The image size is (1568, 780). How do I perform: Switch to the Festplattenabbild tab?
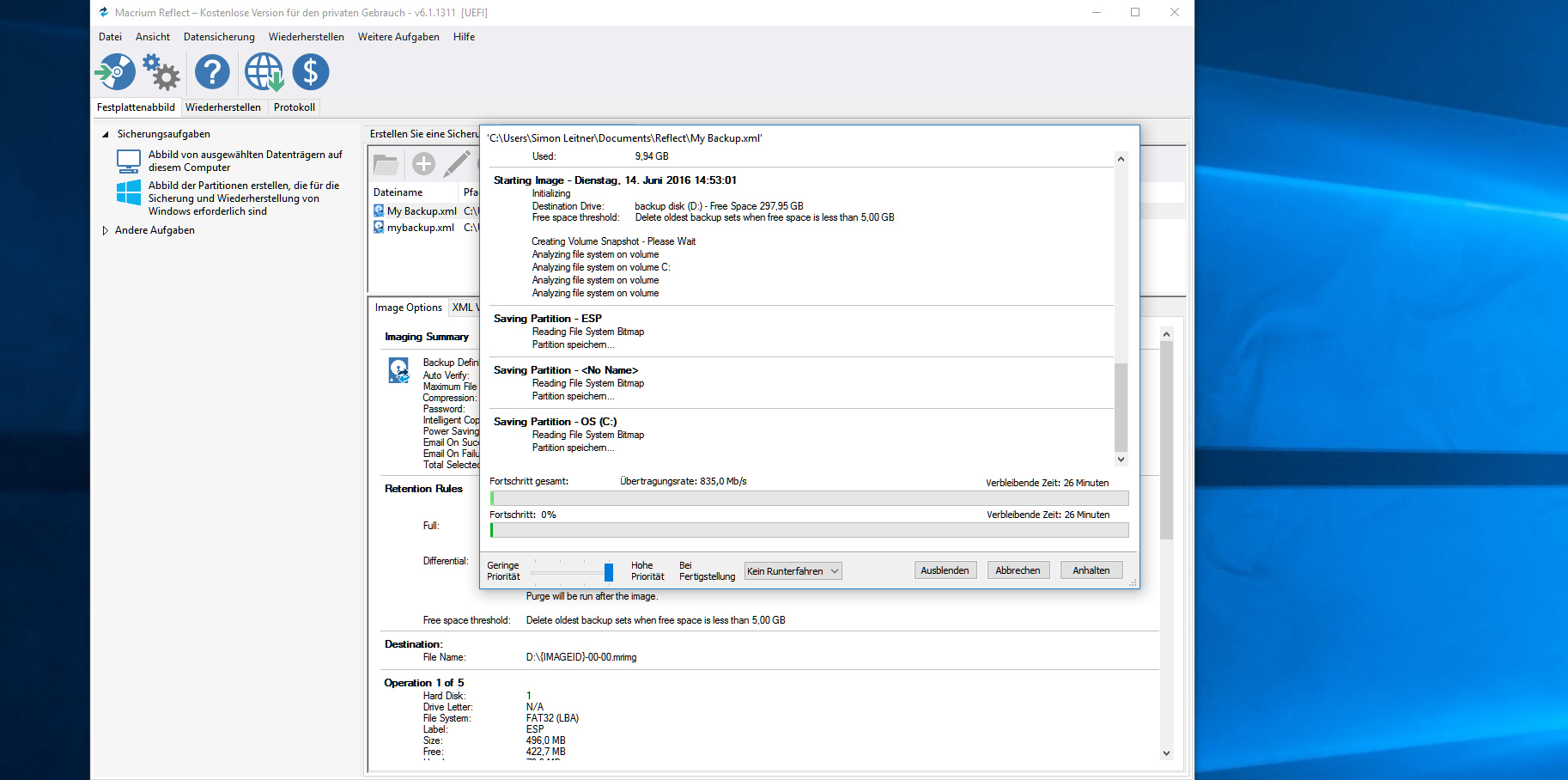pos(136,107)
